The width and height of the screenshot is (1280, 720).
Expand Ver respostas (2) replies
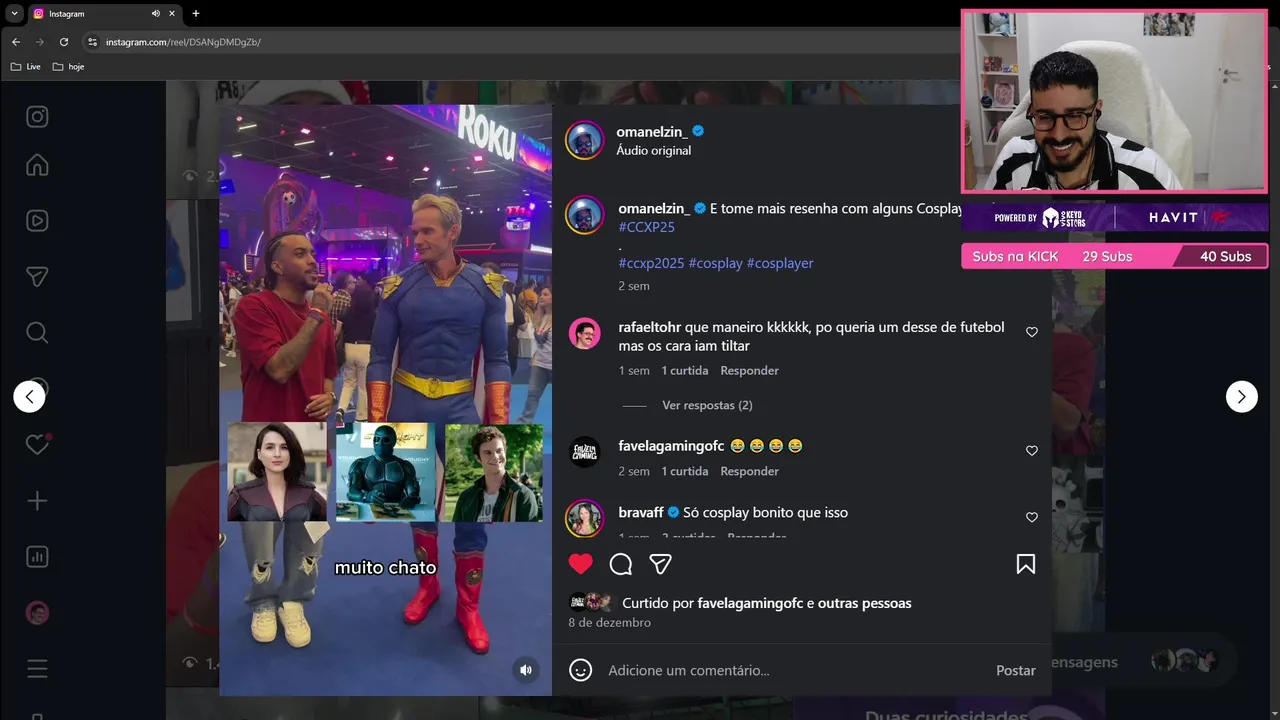[707, 405]
